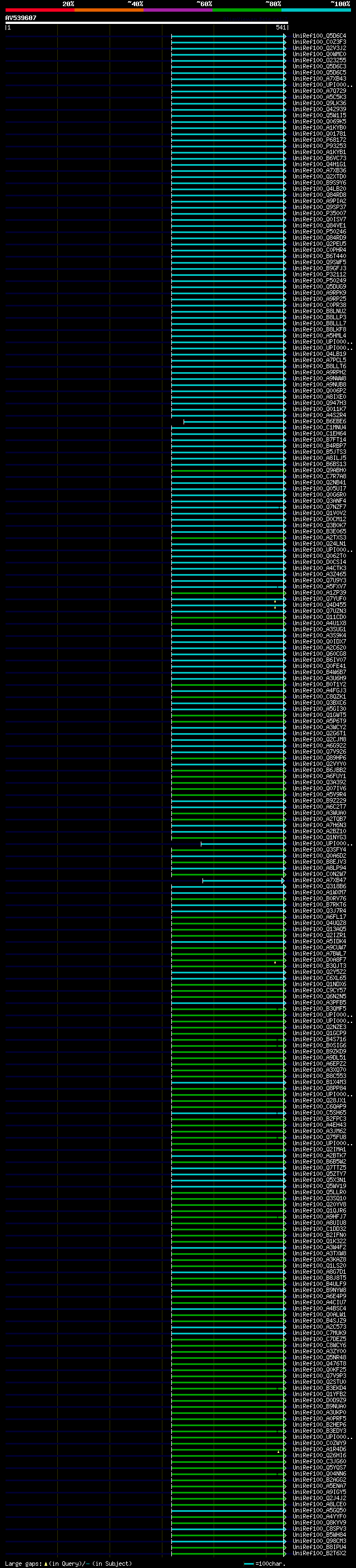Open hit UniRef100_Q5D6C4

point(319,36)
